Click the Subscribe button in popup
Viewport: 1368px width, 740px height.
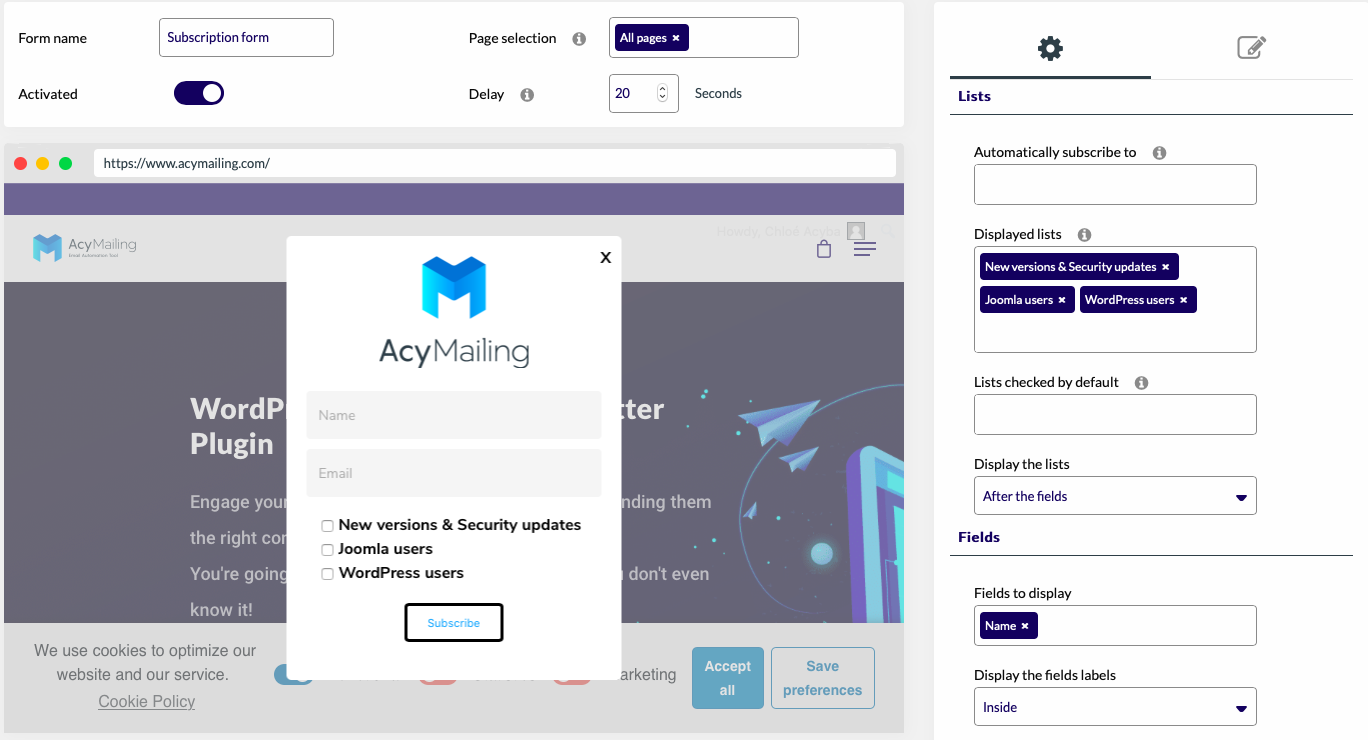point(454,623)
